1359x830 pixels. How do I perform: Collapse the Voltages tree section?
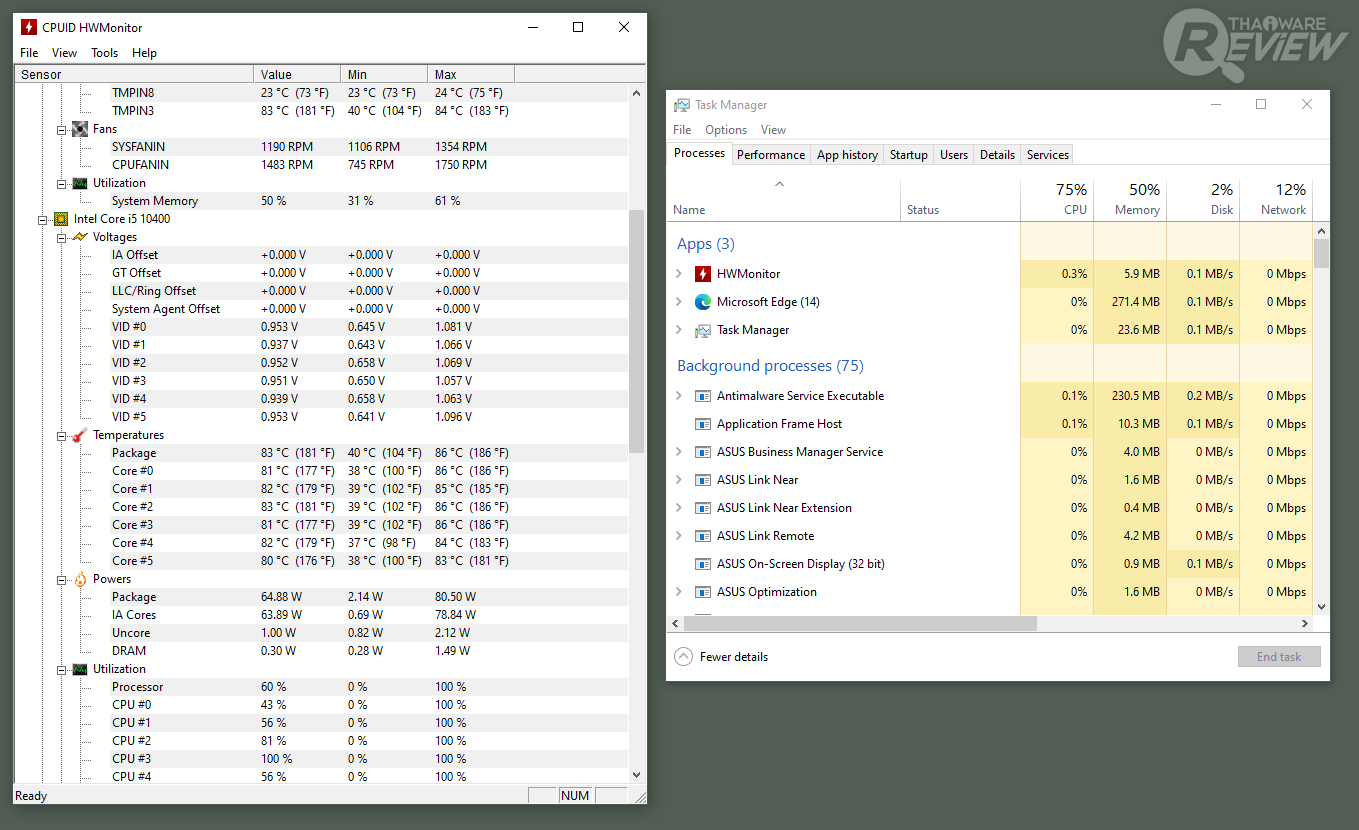point(62,237)
